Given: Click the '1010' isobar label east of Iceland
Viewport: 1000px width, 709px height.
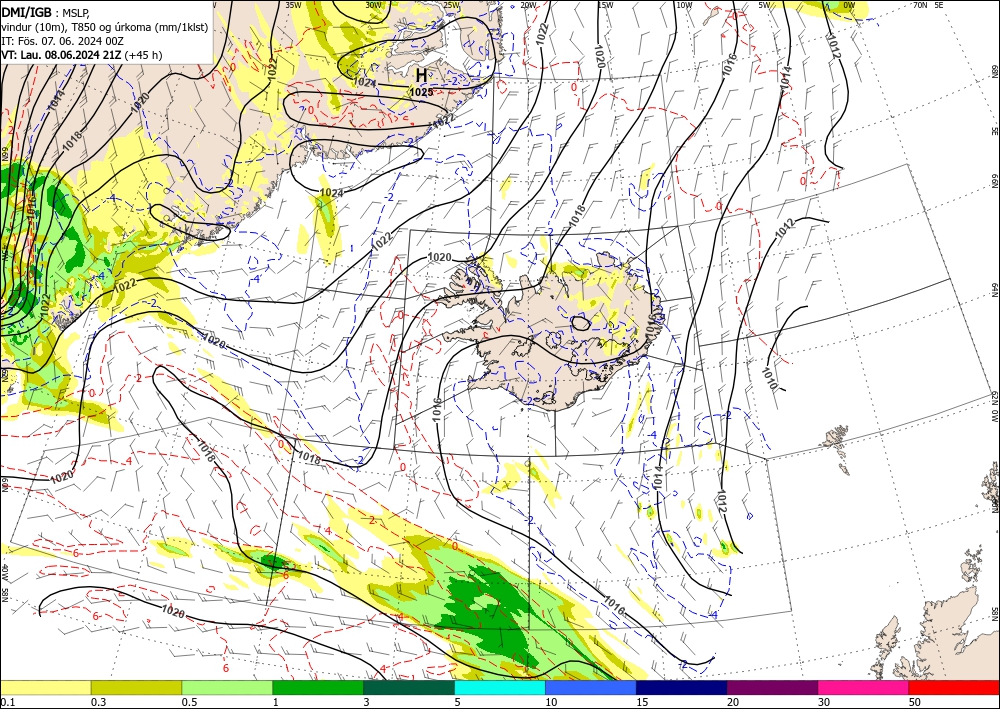Looking at the screenshot, I should pos(770,378).
